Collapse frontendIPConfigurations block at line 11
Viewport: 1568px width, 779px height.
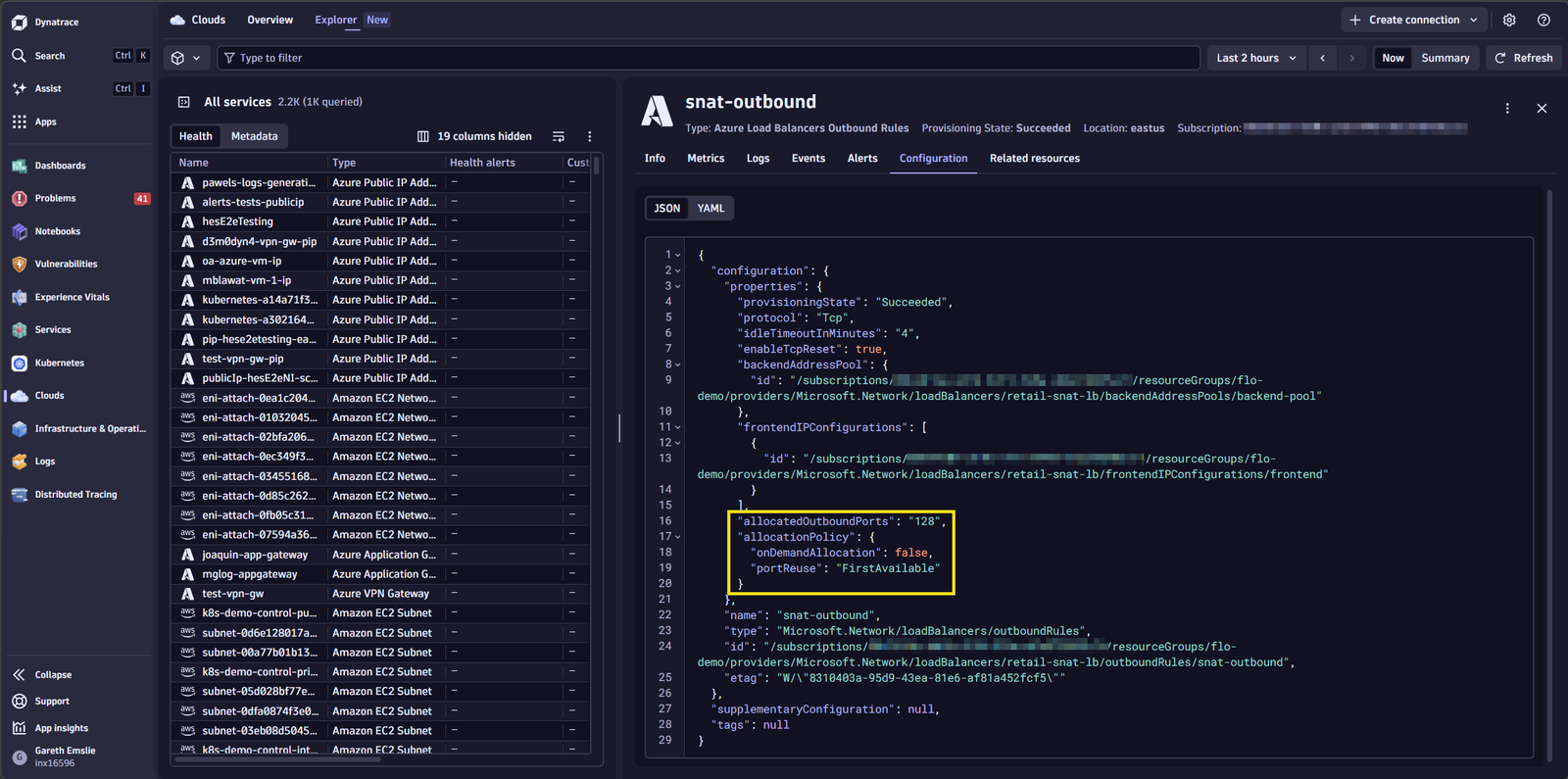(678, 428)
